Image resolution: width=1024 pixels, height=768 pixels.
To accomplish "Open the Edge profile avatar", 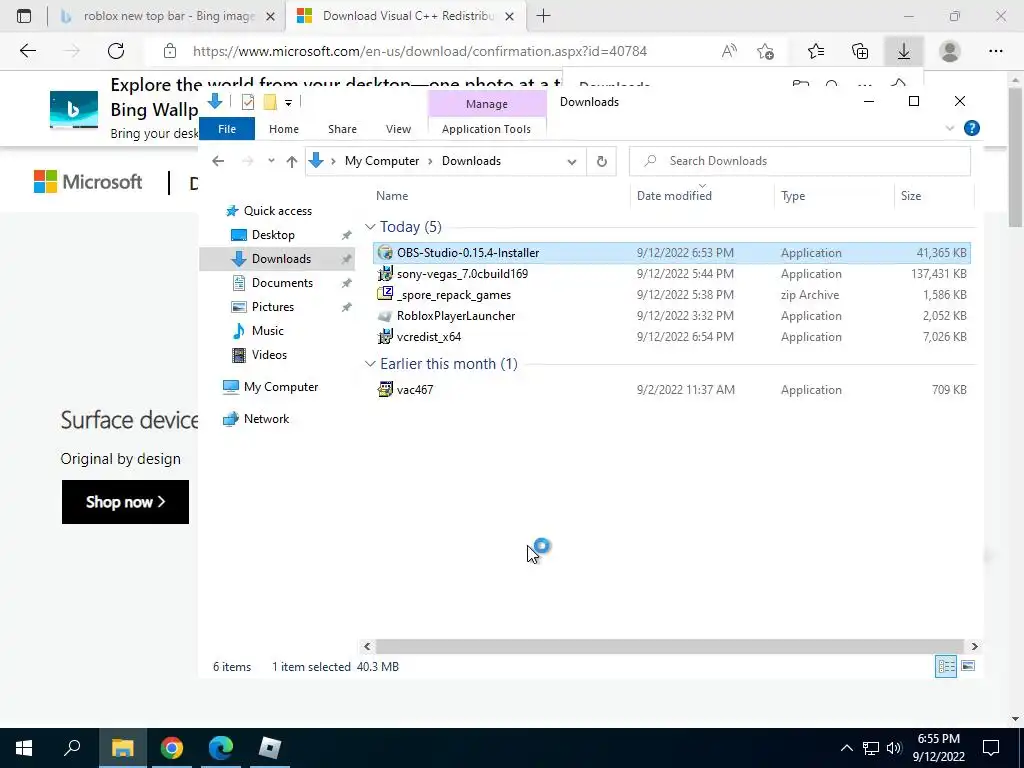I will coord(950,51).
